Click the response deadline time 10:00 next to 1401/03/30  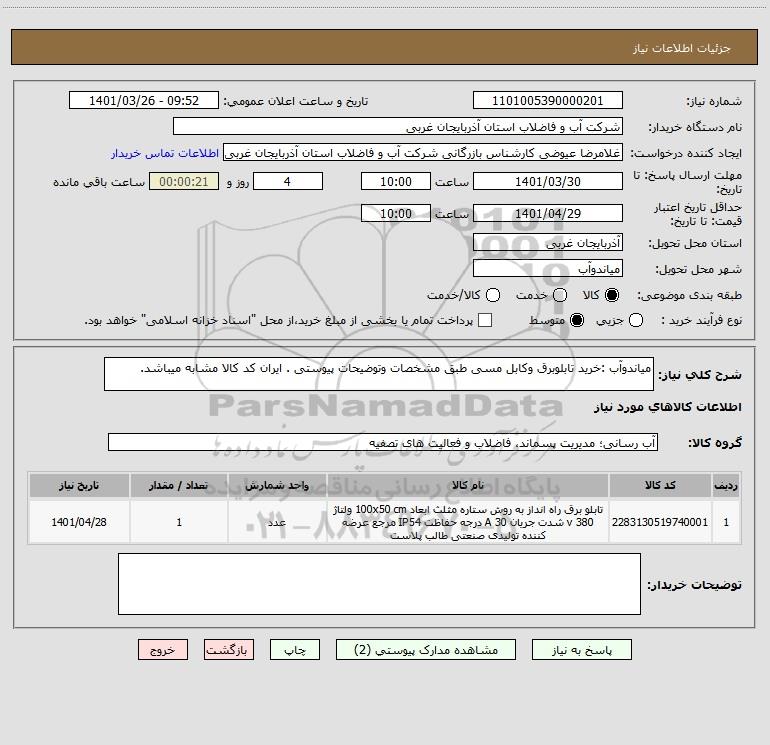tap(396, 181)
